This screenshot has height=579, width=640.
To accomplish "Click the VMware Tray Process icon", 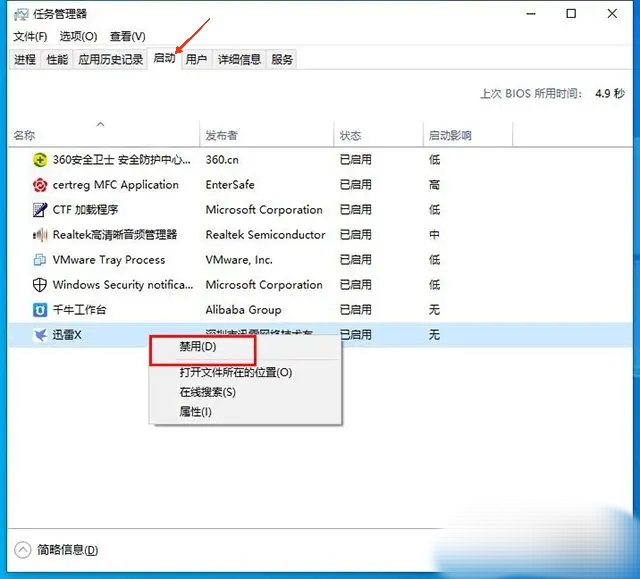I will pos(40,260).
